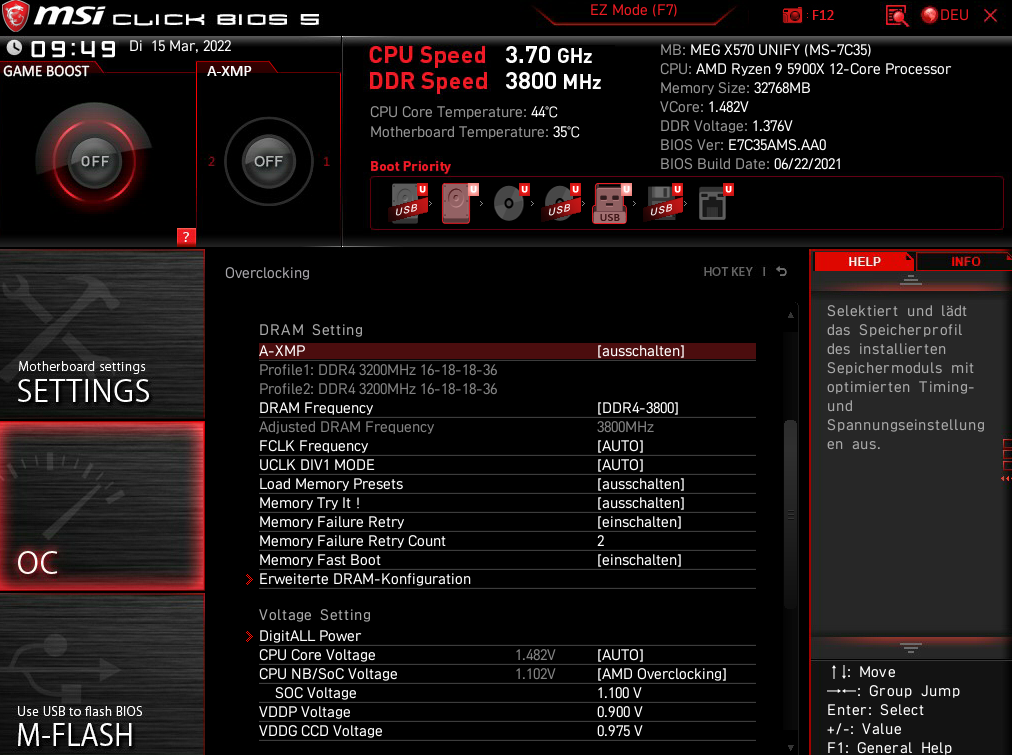Click the screenshot camera F12 icon
Screen dimensions: 1012x755
[791, 15]
